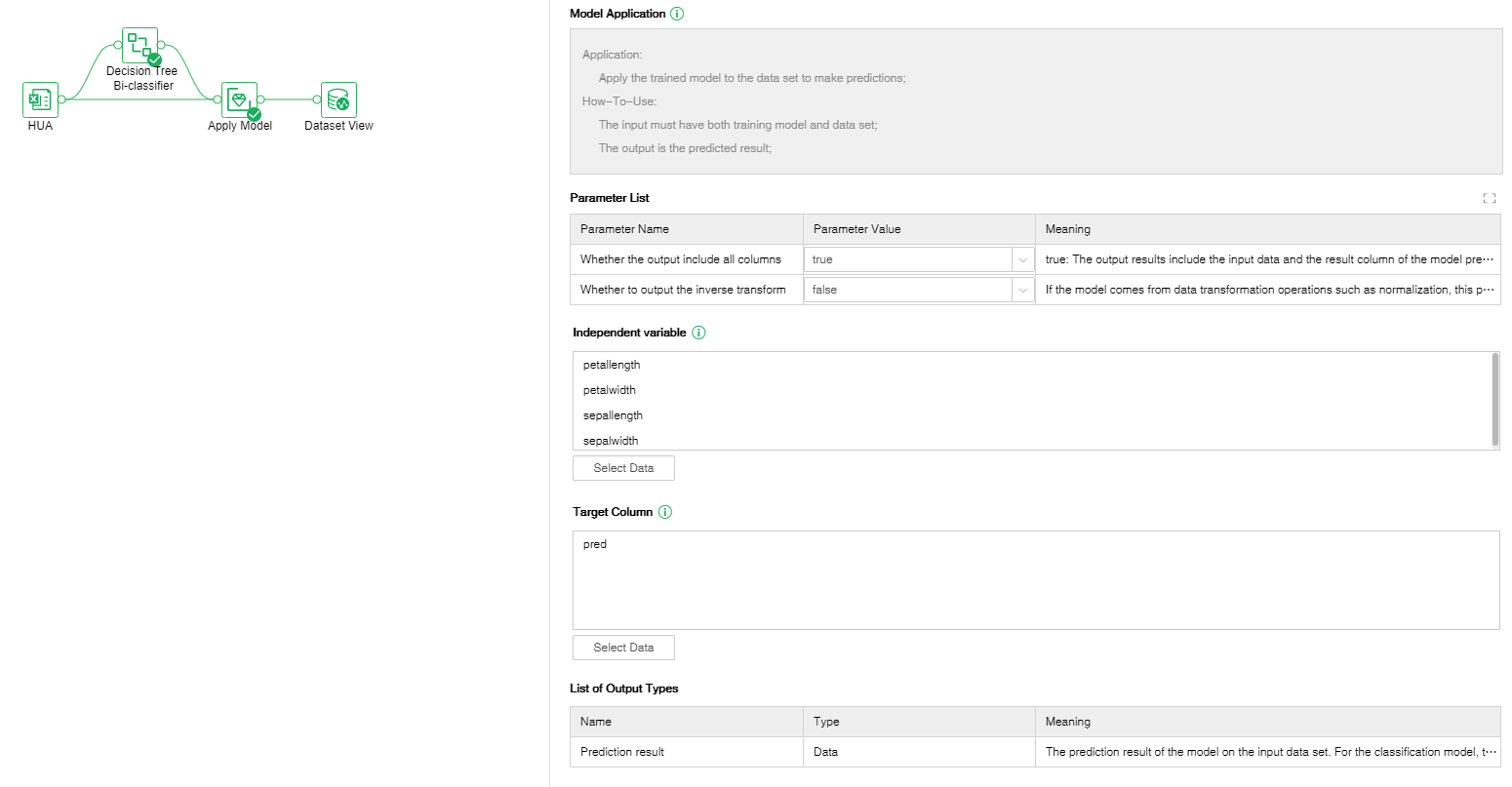Open the 'output include all columns' dropdown
This screenshot has height=787, width=1512.
(917, 259)
